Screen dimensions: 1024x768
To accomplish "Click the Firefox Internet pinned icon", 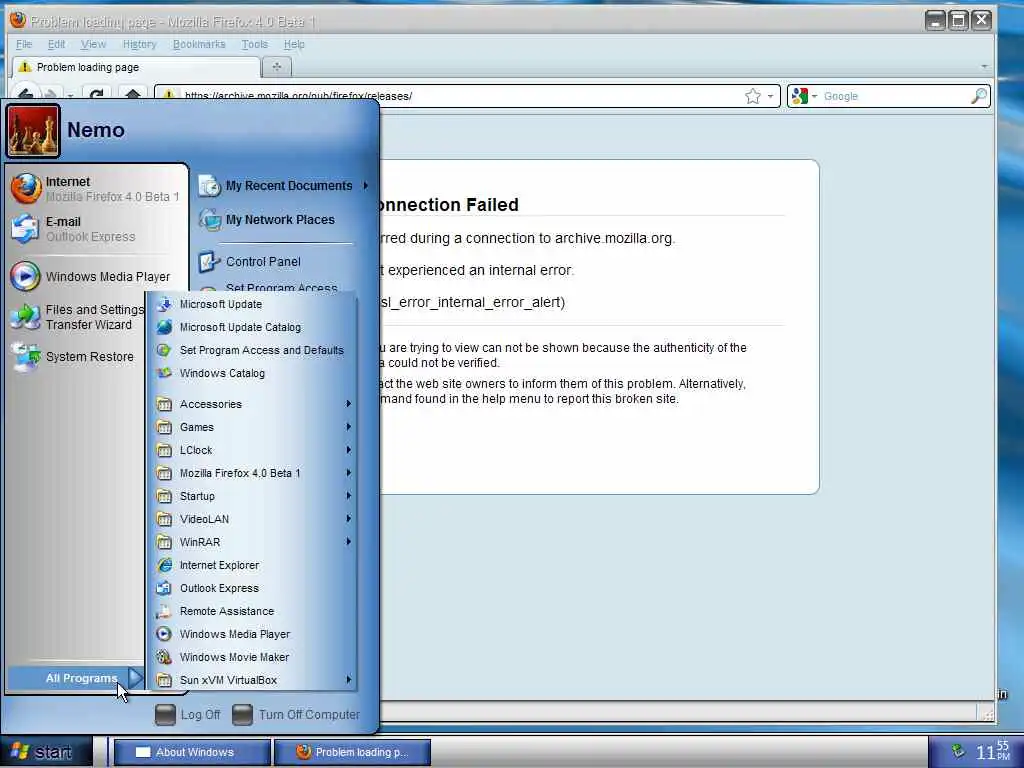I will point(26,189).
